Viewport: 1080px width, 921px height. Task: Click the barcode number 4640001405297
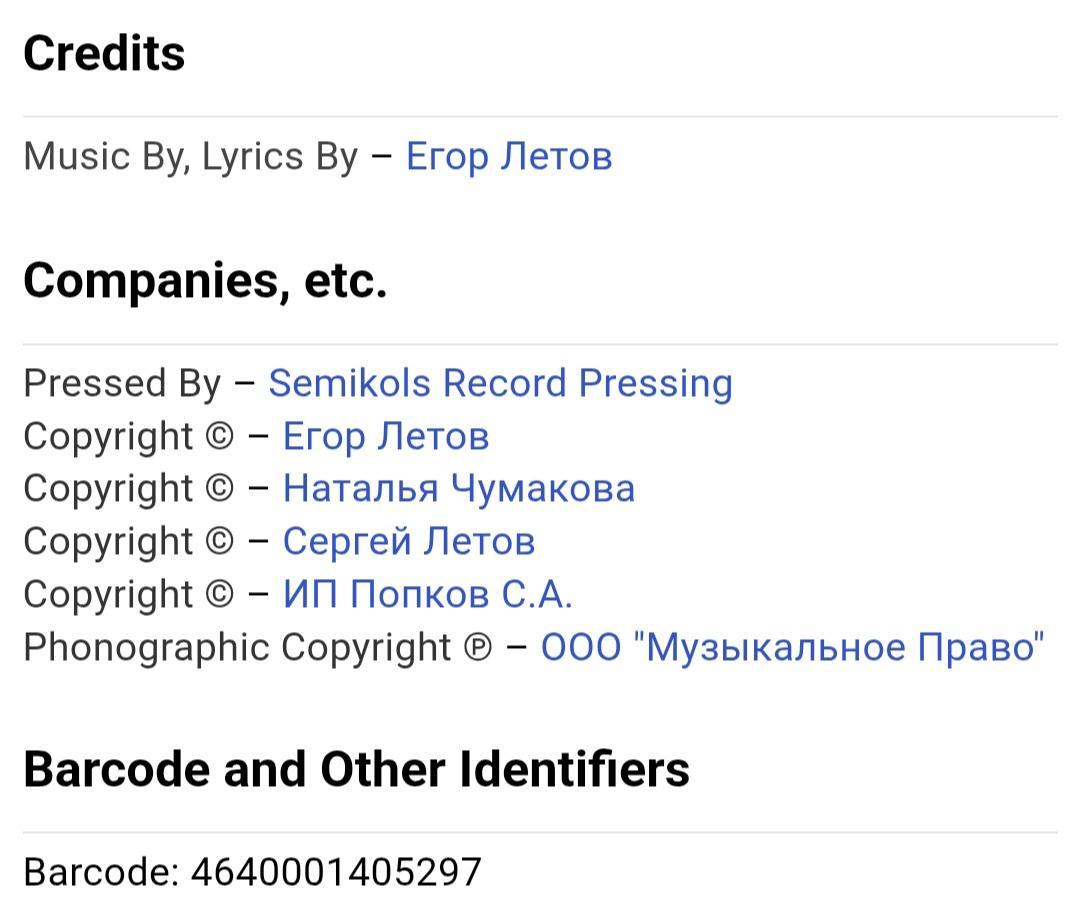336,872
